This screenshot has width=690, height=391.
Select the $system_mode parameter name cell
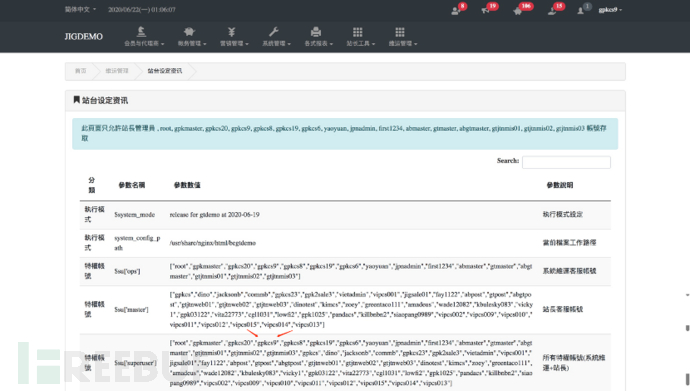[x=135, y=215]
